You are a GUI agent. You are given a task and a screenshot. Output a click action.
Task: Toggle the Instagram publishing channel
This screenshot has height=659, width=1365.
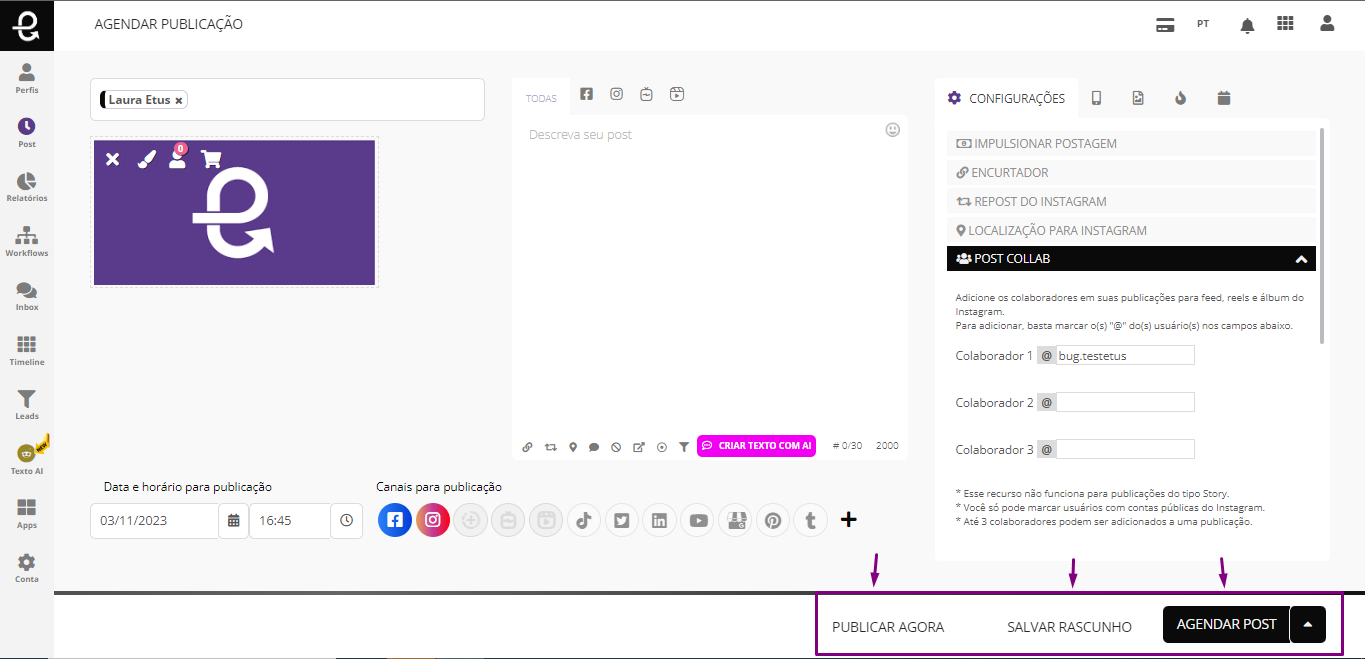[x=433, y=520]
